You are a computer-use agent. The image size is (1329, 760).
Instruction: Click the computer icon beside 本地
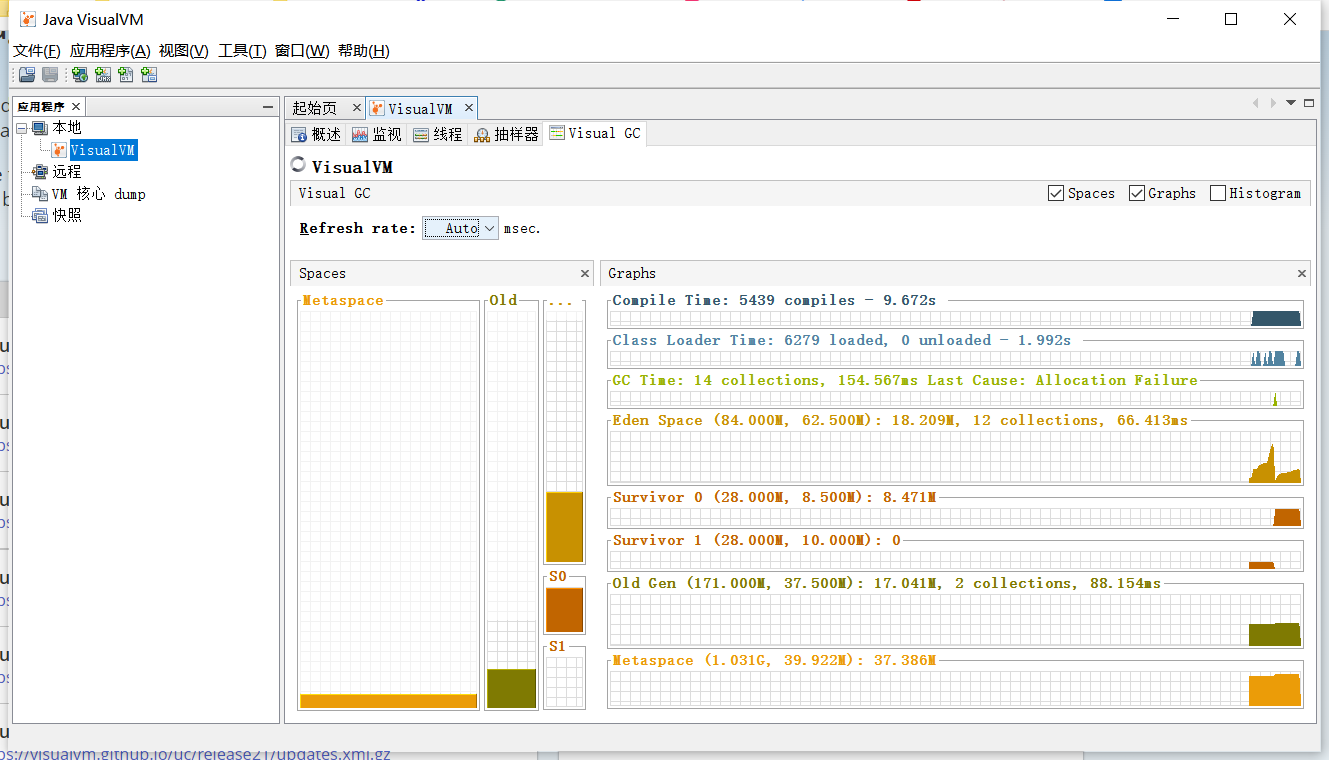40,128
